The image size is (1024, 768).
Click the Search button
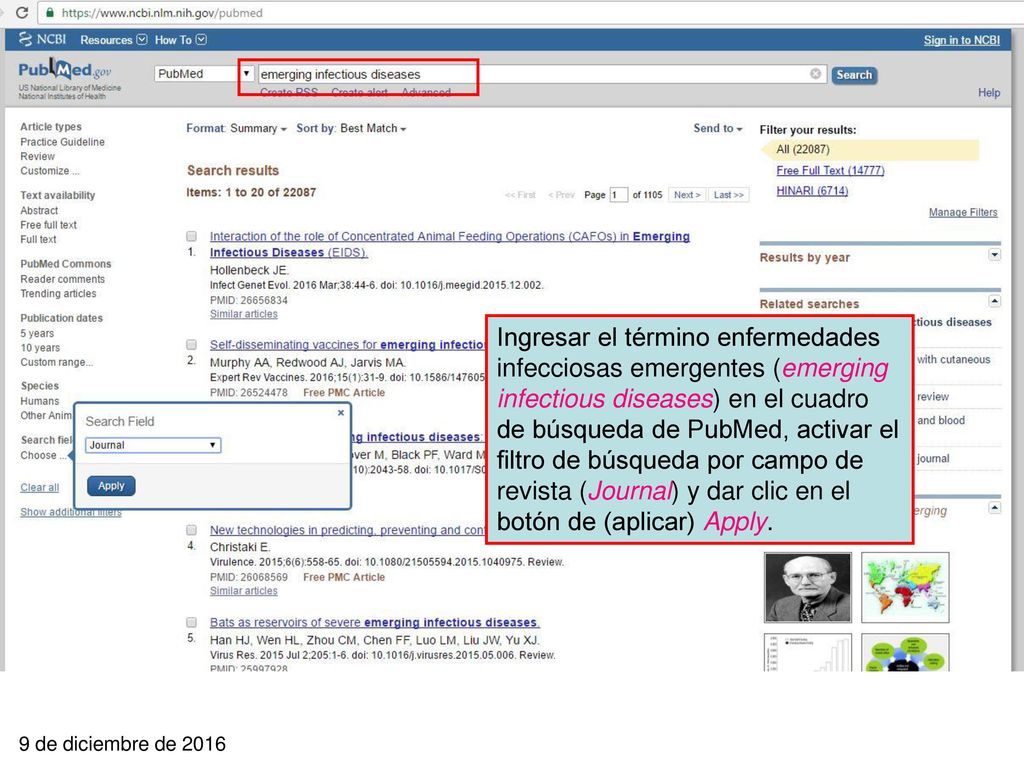pyautogui.click(x=854, y=75)
